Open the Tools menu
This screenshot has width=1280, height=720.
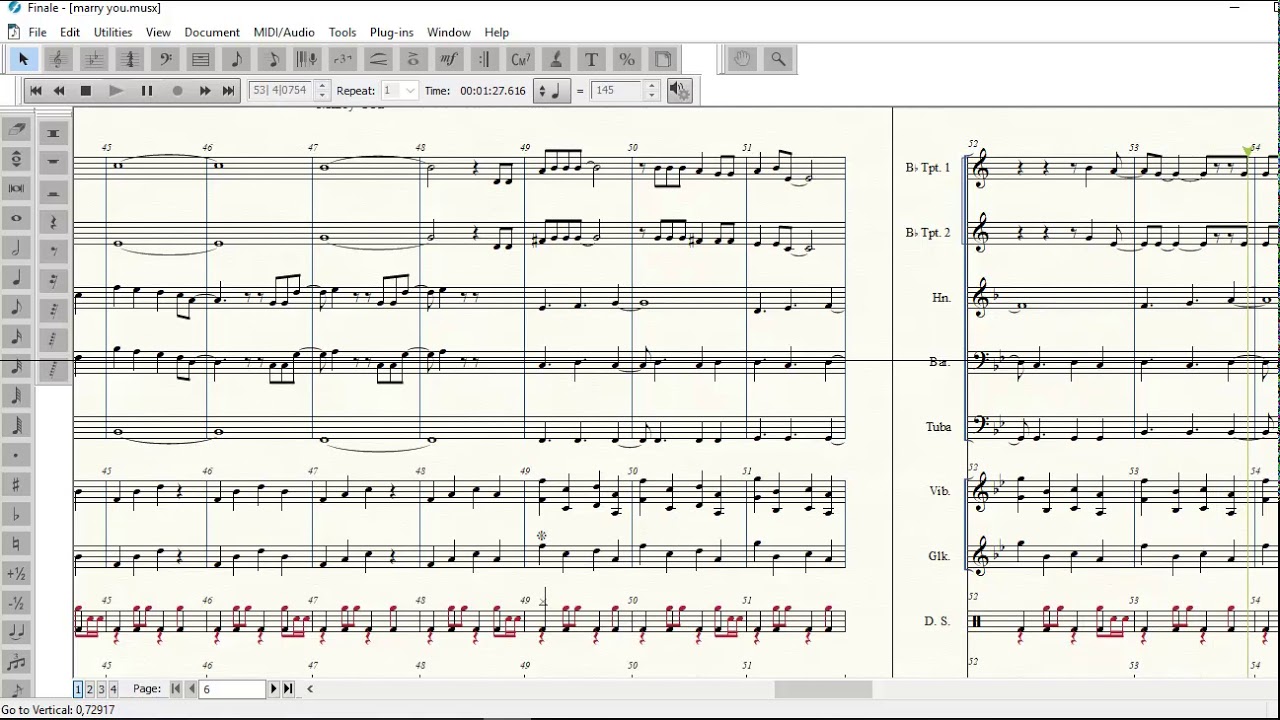[x=342, y=32]
